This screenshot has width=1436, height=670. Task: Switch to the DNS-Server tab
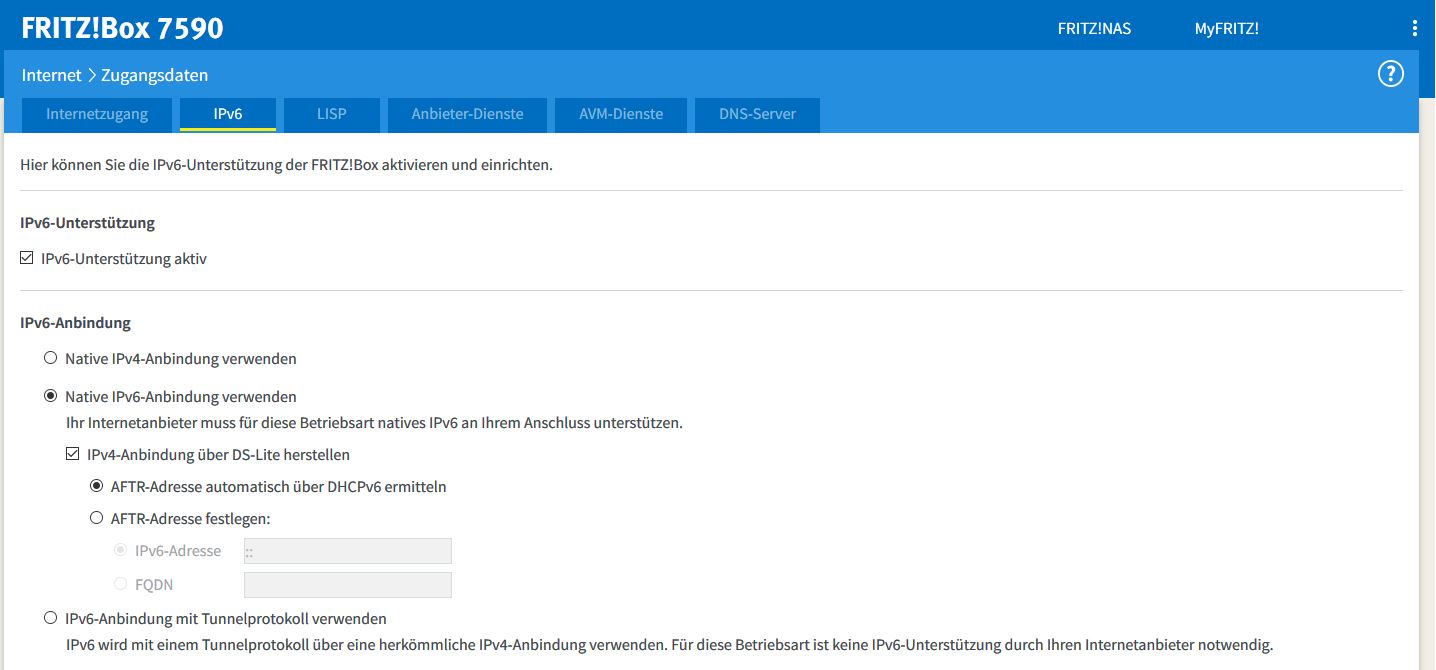click(x=758, y=114)
